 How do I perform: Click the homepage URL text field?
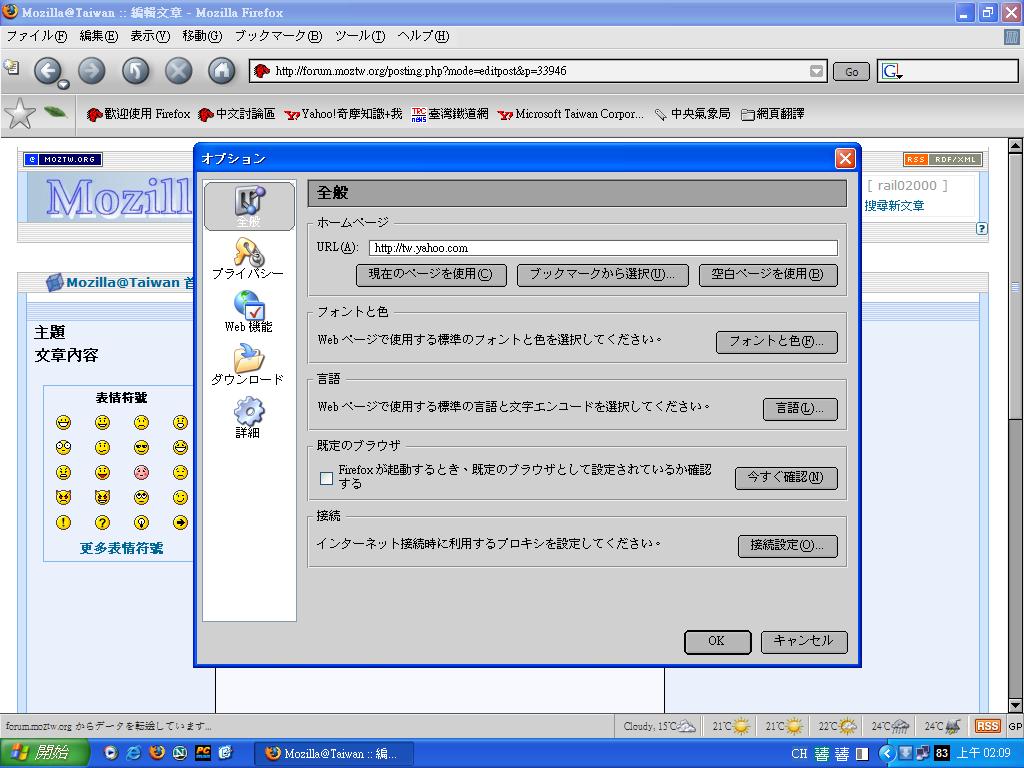pyautogui.click(x=602, y=248)
